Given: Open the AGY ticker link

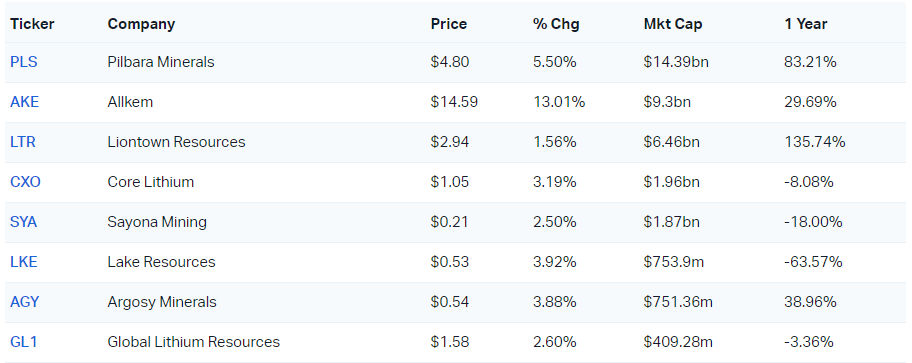Looking at the screenshot, I should pyautogui.click(x=25, y=302).
